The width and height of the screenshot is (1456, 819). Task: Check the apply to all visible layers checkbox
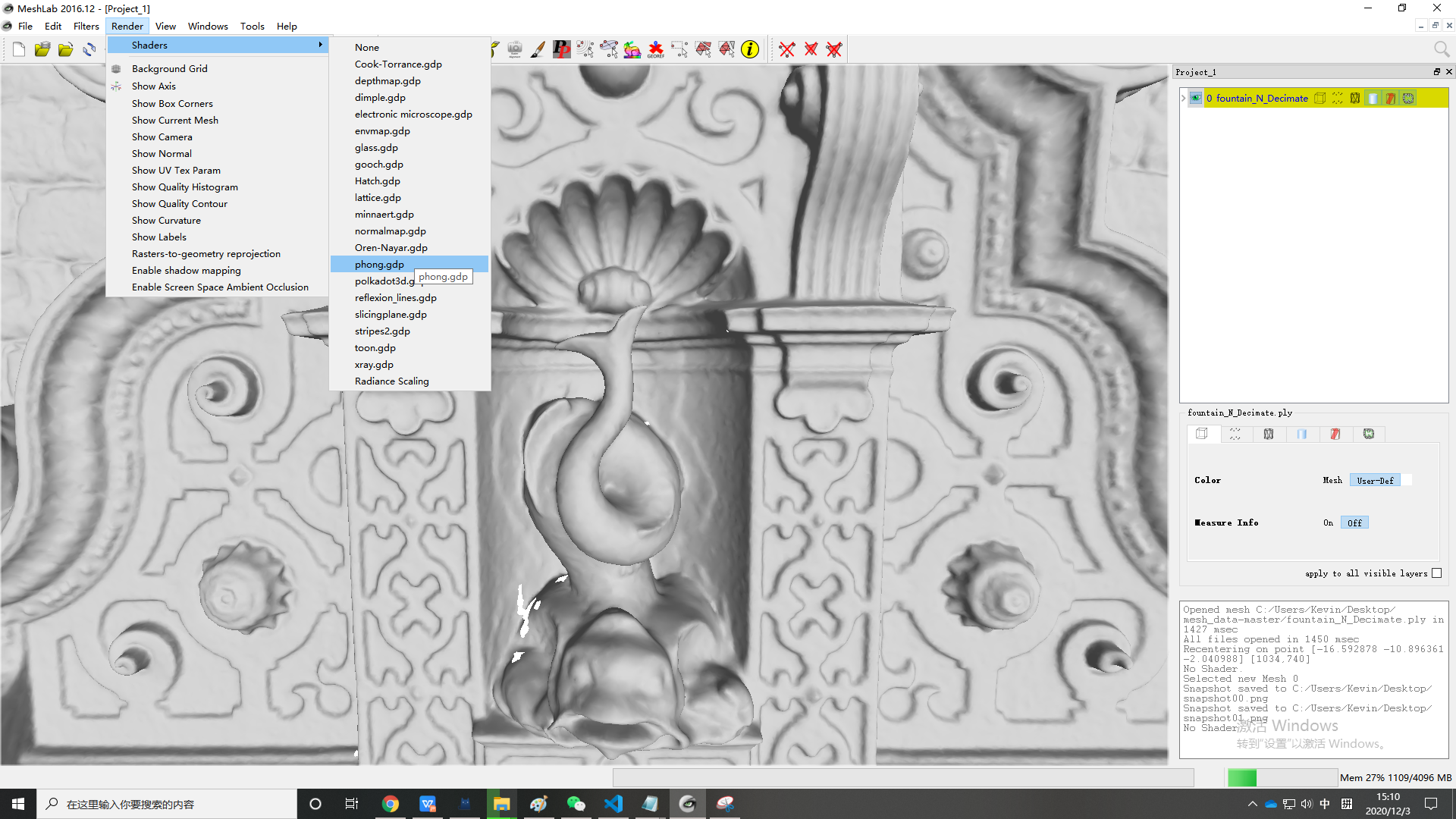pos(1437,573)
